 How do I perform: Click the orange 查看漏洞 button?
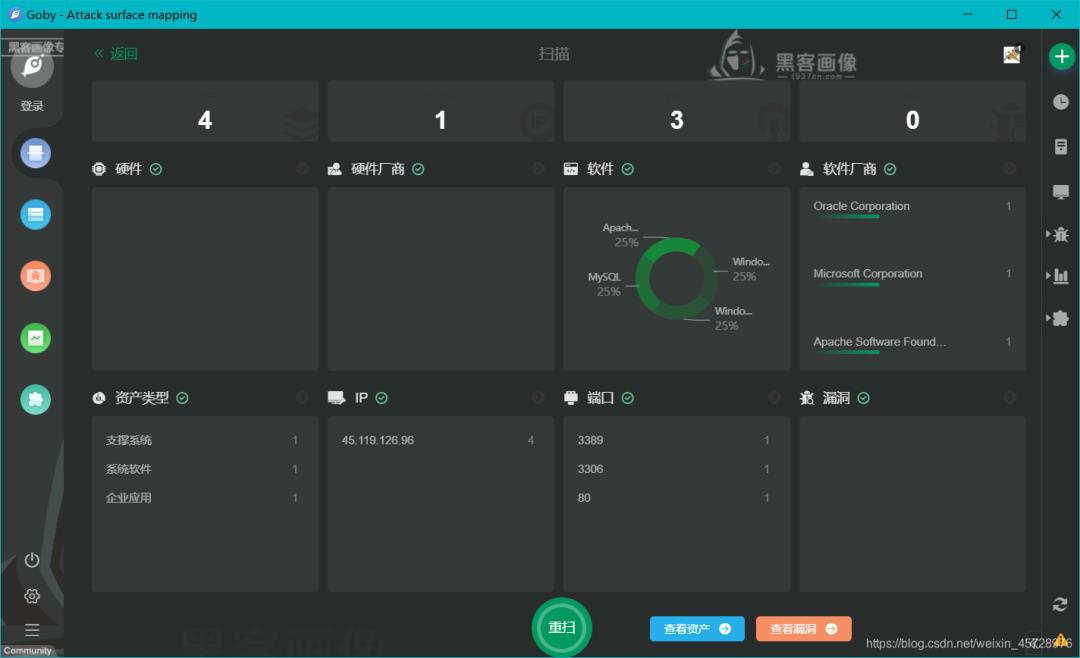pos(803,628)
